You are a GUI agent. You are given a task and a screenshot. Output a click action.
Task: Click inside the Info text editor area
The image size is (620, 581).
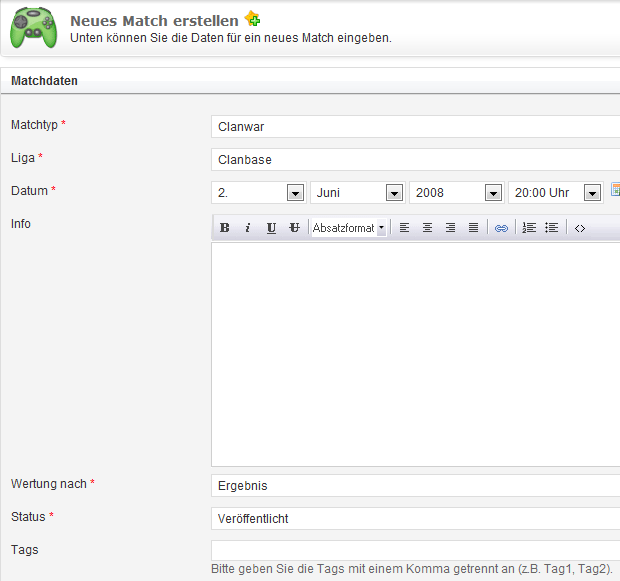416,355
